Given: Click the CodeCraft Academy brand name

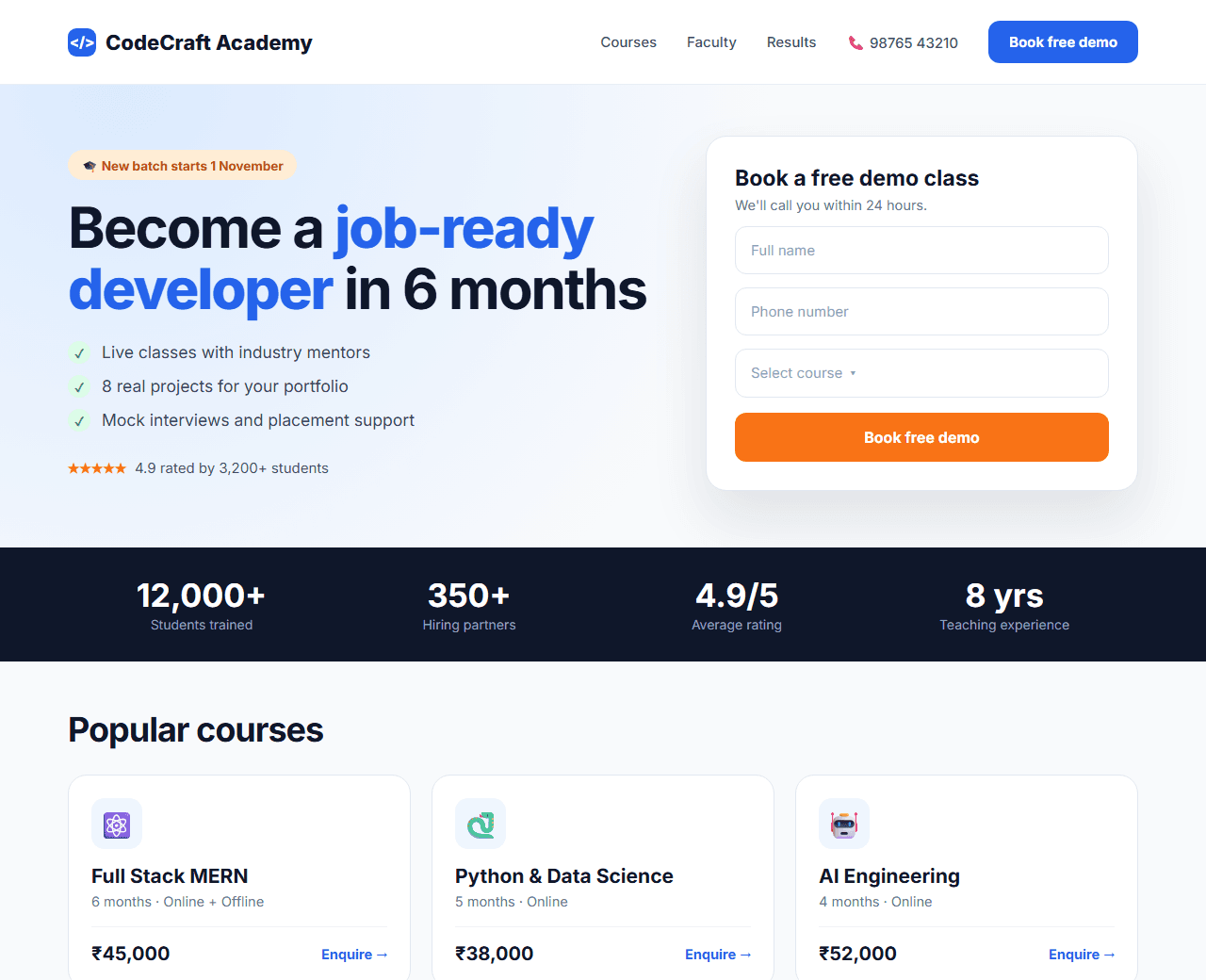Looking at the screenshot, I should pos(209,42).
